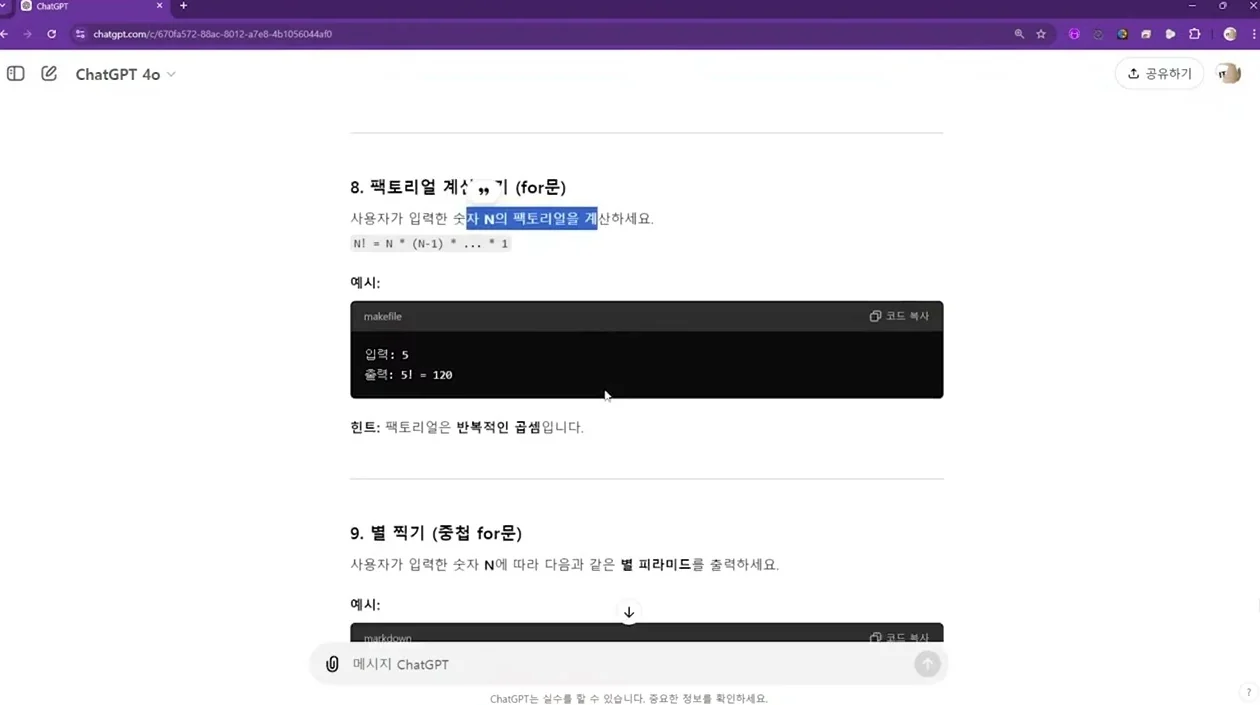Click the 예시: label above makefile block
The width and height of the screenshot is (1260, 705).
[365, 283]
